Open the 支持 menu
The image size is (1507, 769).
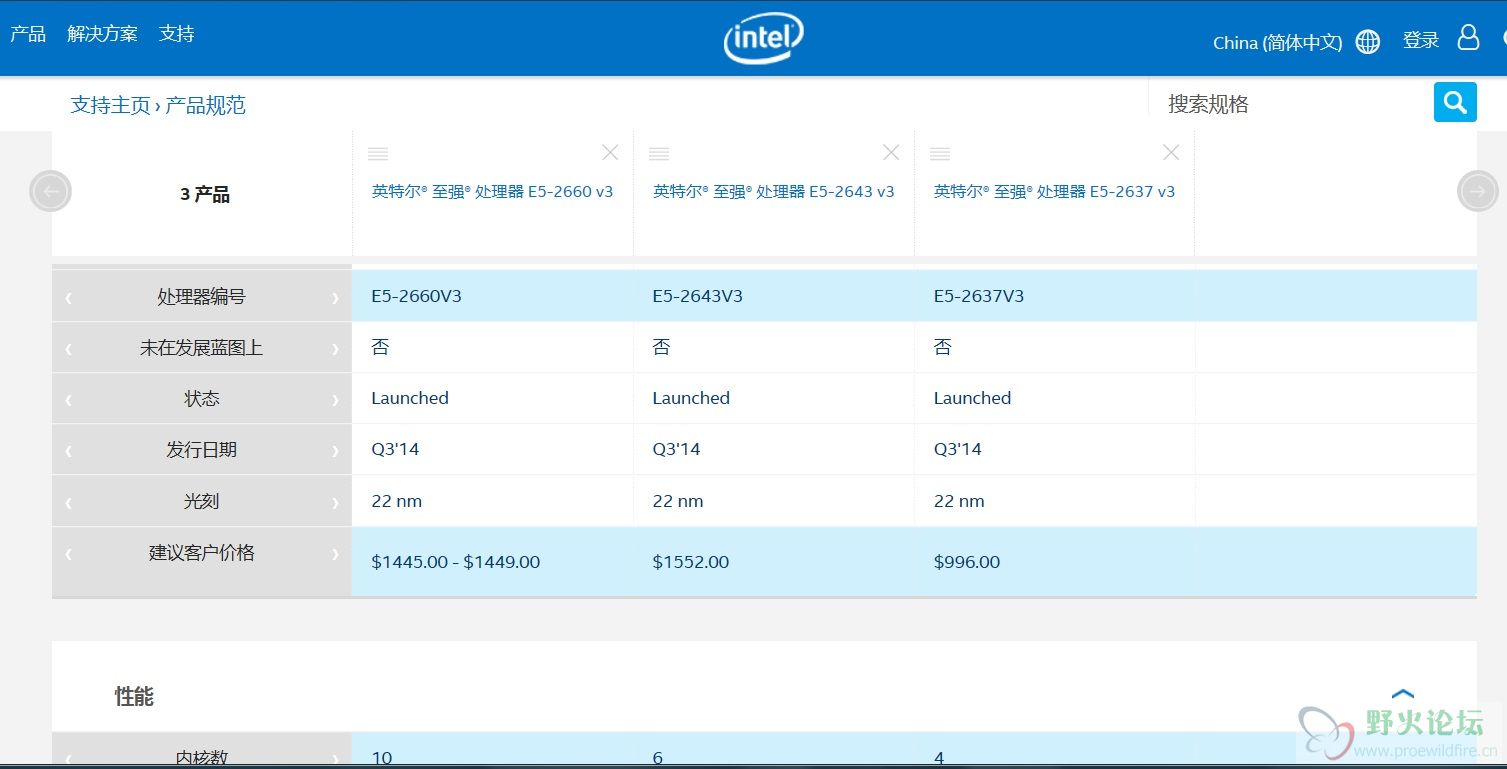(x=176, y=34)
